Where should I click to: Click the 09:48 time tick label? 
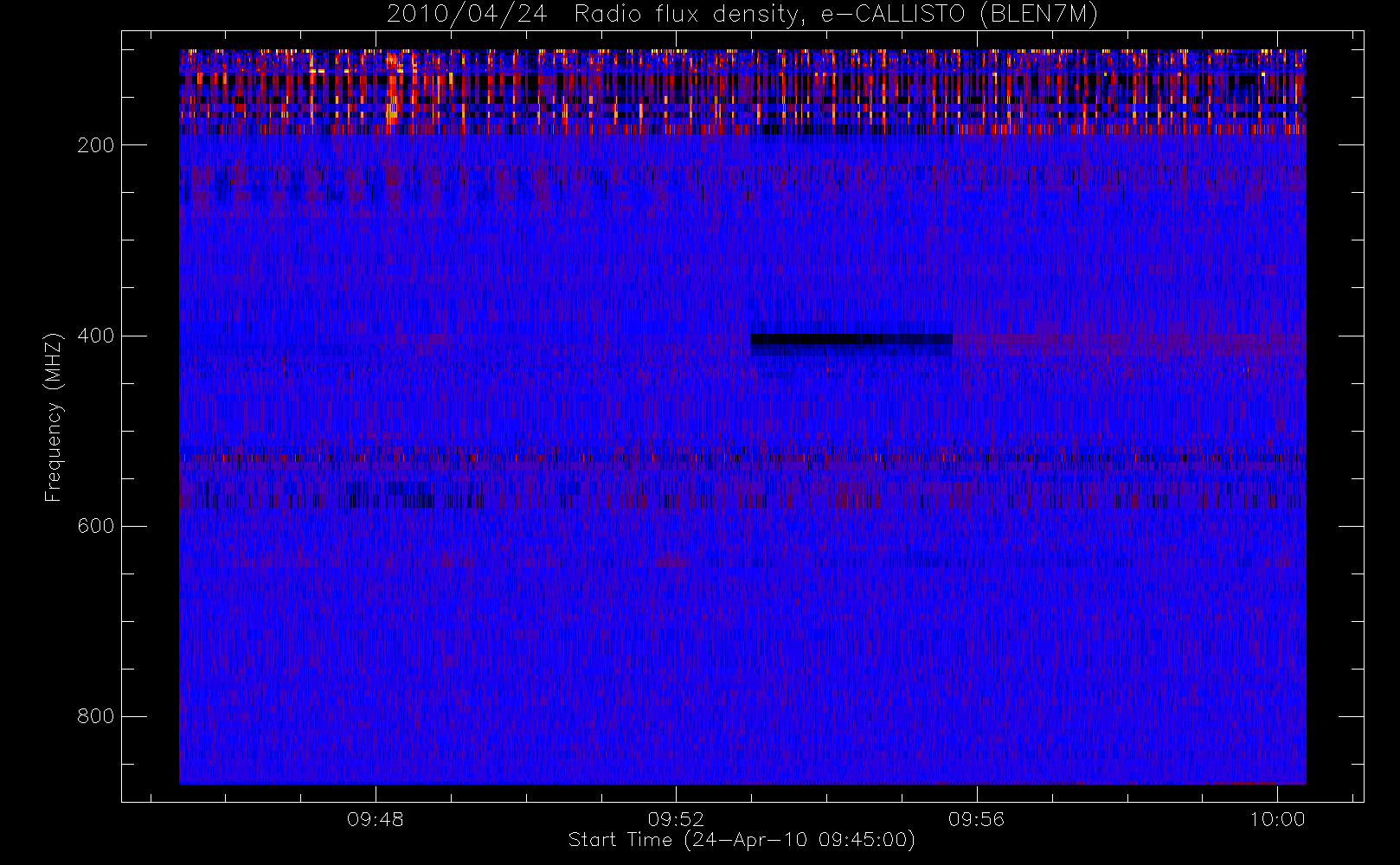375,819
